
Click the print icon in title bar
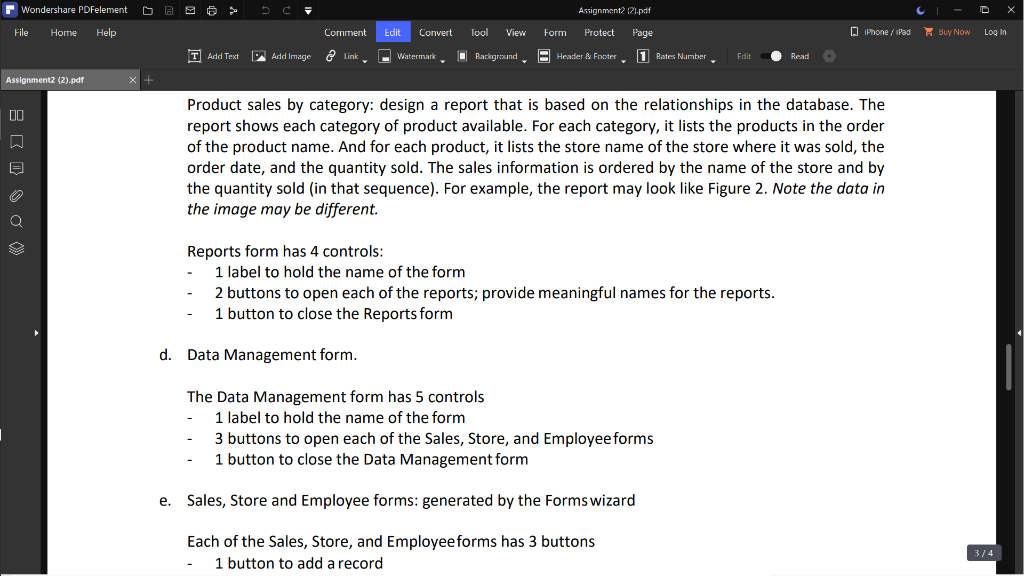tap(212, 10)
